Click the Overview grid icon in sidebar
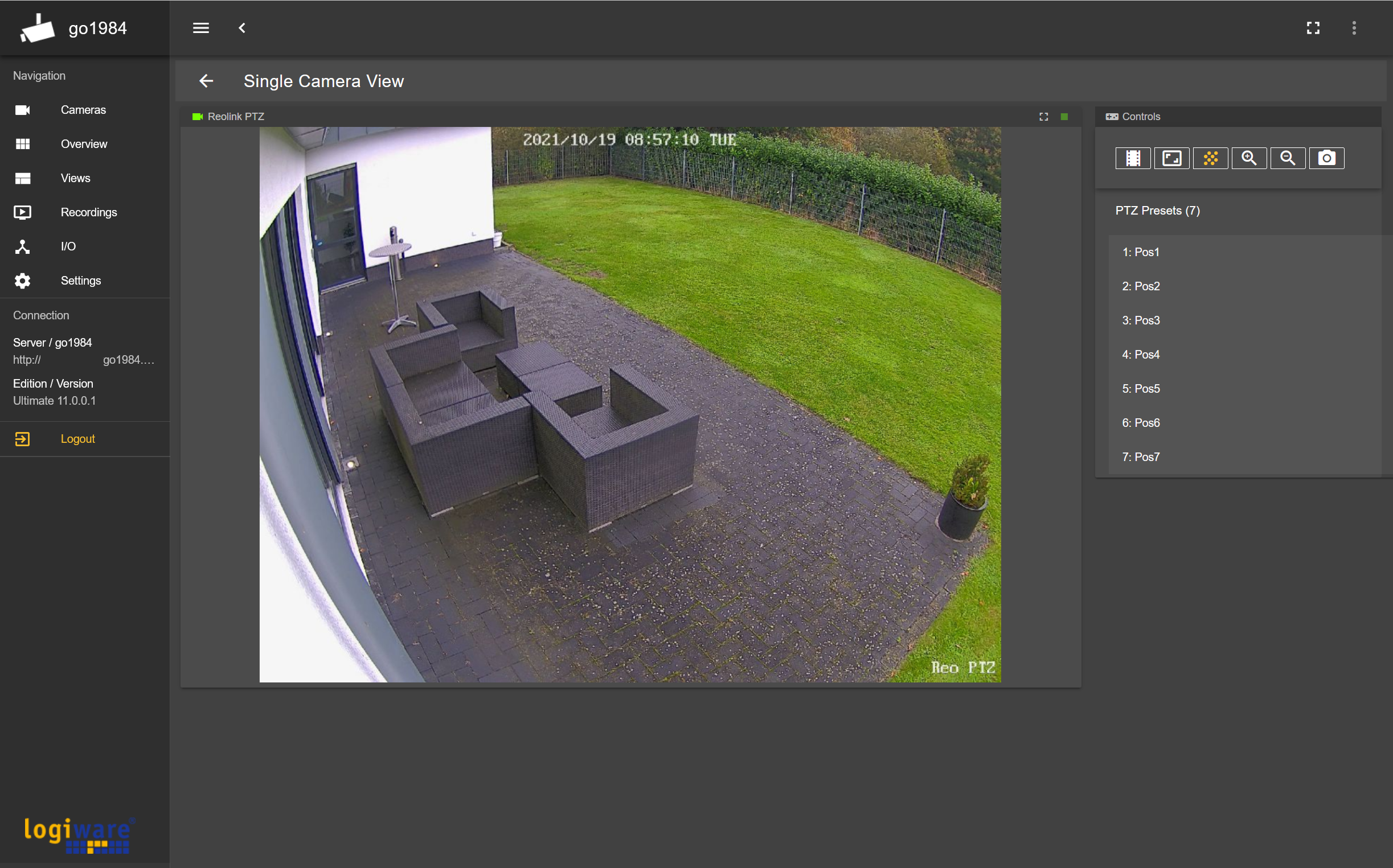This screenshot has height=868, width=1393. (x=22, y=144)
